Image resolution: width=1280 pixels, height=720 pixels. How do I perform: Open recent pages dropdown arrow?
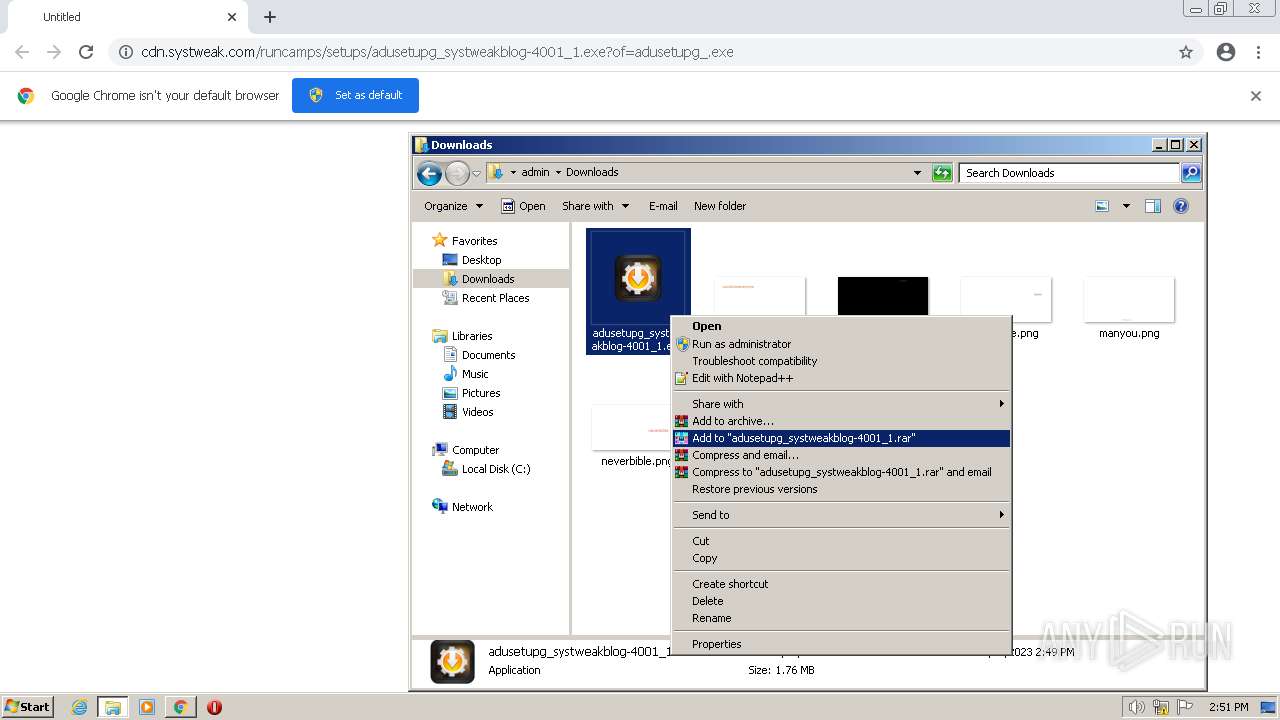pos(477,174)
